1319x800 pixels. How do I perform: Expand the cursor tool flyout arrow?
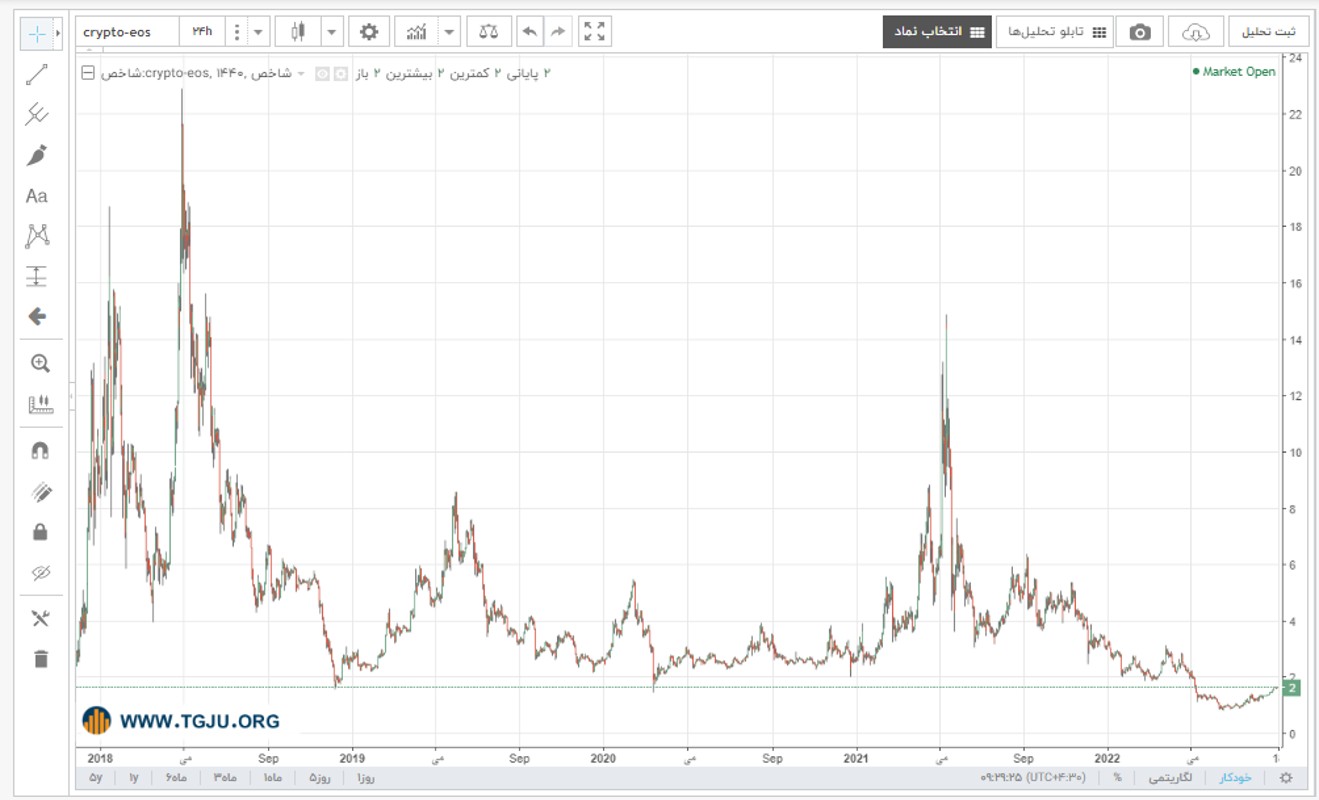(58, 33)
